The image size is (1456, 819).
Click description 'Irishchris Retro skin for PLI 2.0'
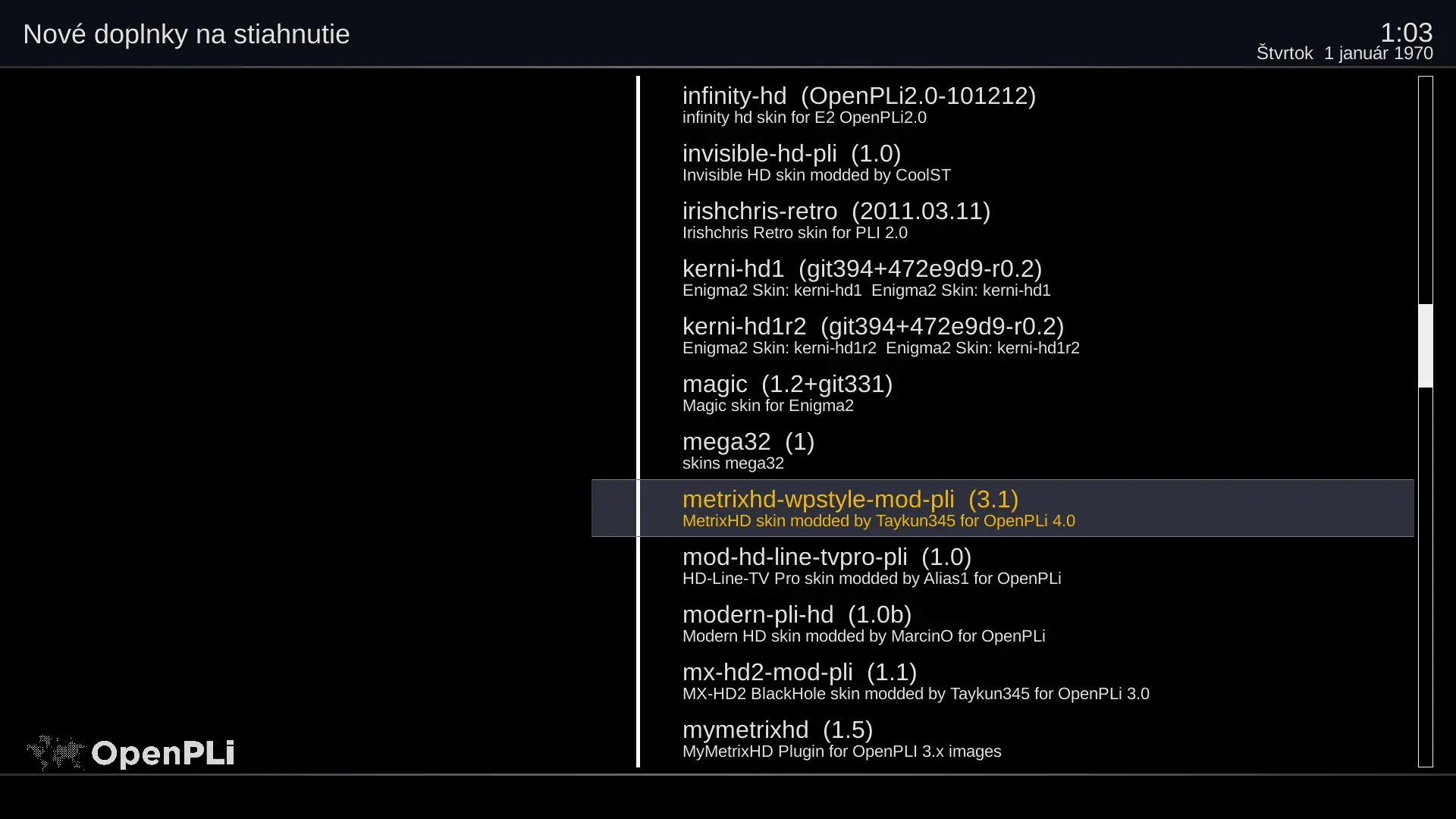(795, 233)
